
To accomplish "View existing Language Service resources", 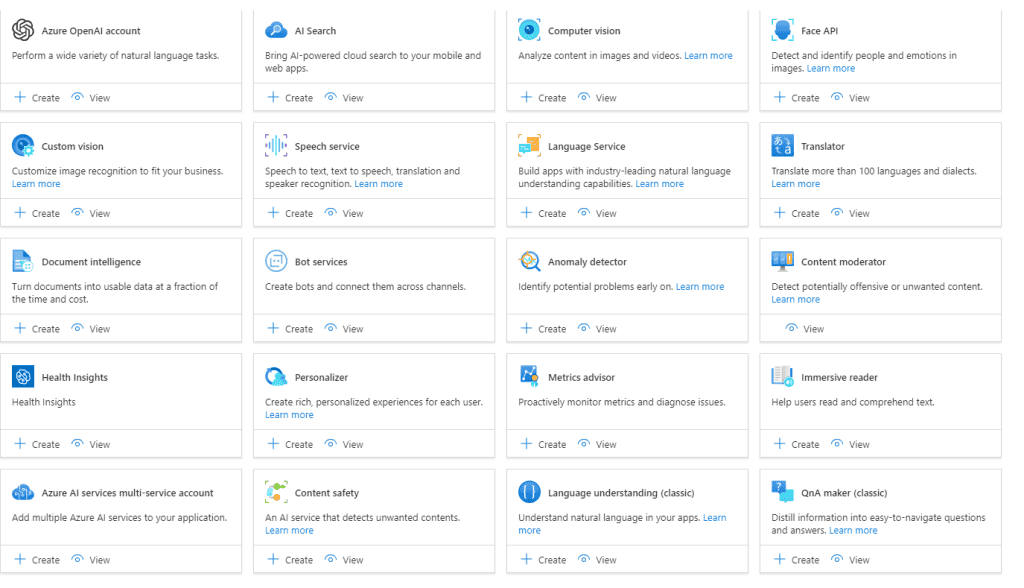I will (x=597, y=213).
